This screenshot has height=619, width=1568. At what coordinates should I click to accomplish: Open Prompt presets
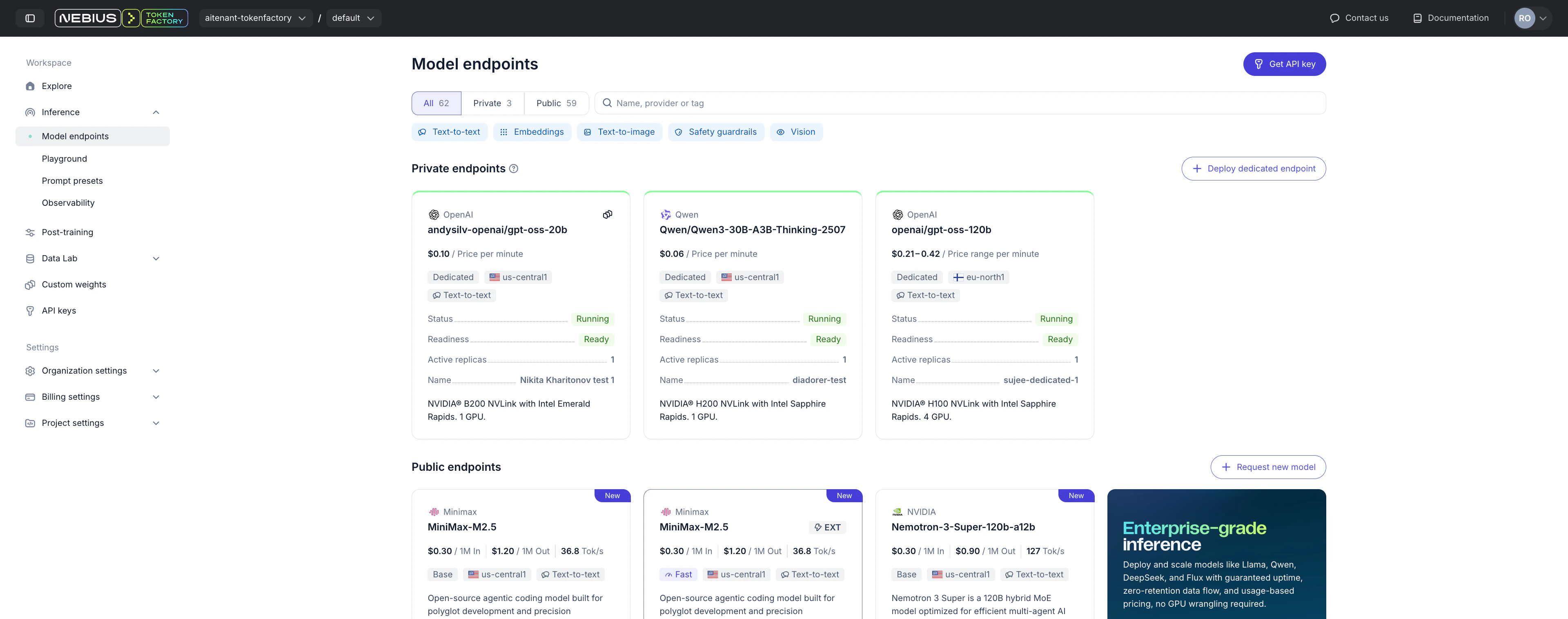72,181
